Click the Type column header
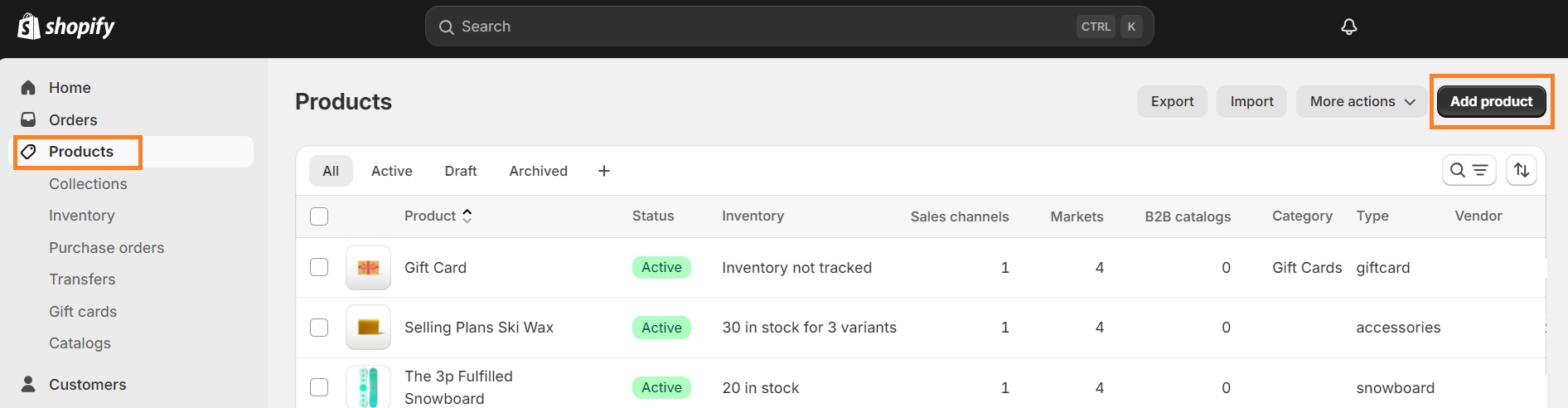Viewport: 1568px width, 408px height. pos(1372,216)
